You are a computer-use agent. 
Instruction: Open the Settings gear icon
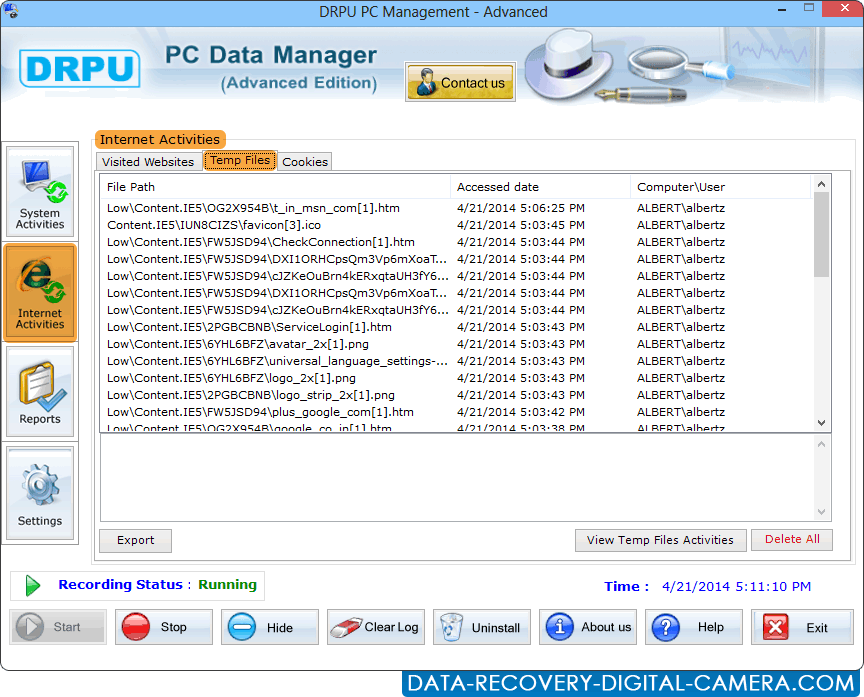(40, 493)
